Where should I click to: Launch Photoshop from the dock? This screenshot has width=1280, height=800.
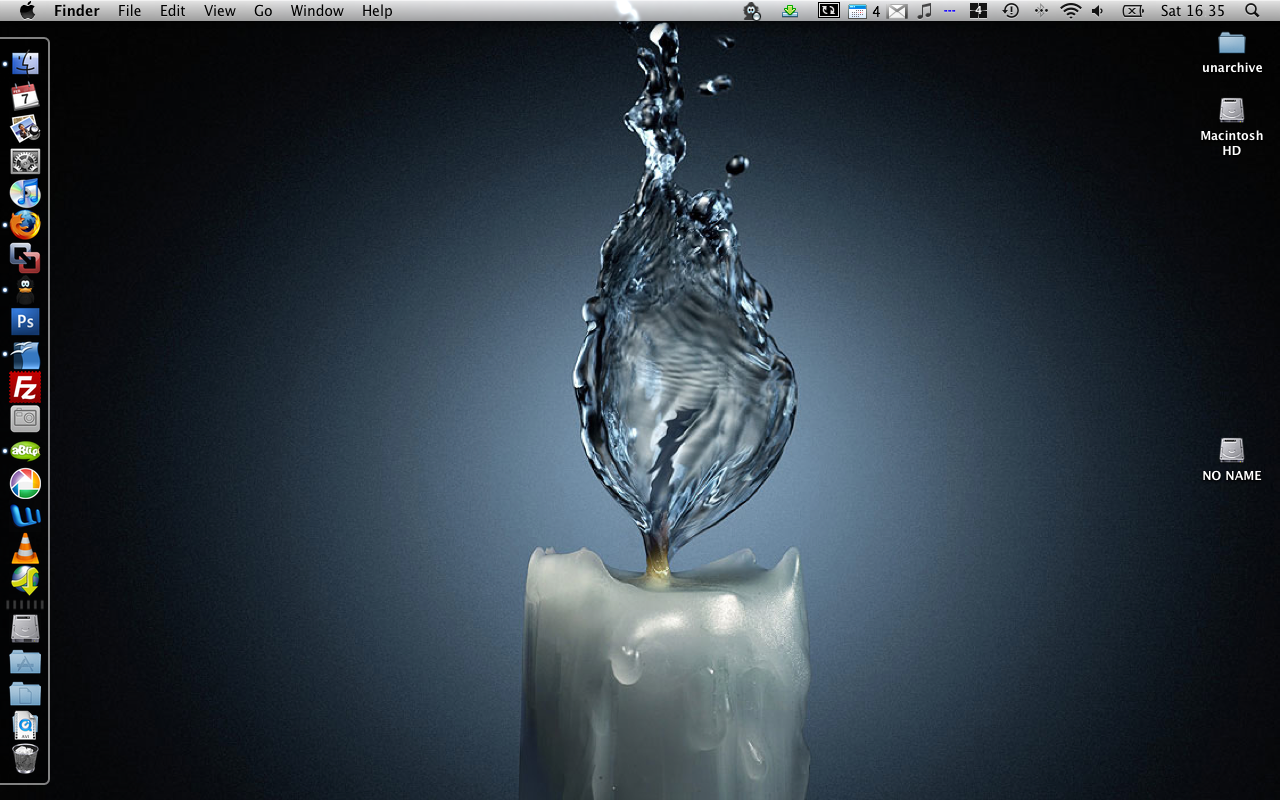(25, 322)
